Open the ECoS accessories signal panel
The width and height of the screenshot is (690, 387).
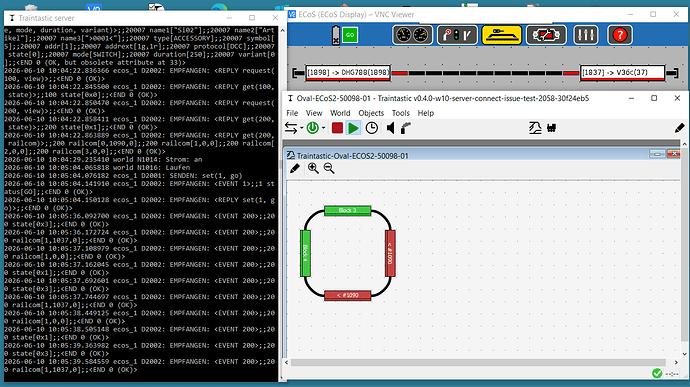tap(457, 35)
